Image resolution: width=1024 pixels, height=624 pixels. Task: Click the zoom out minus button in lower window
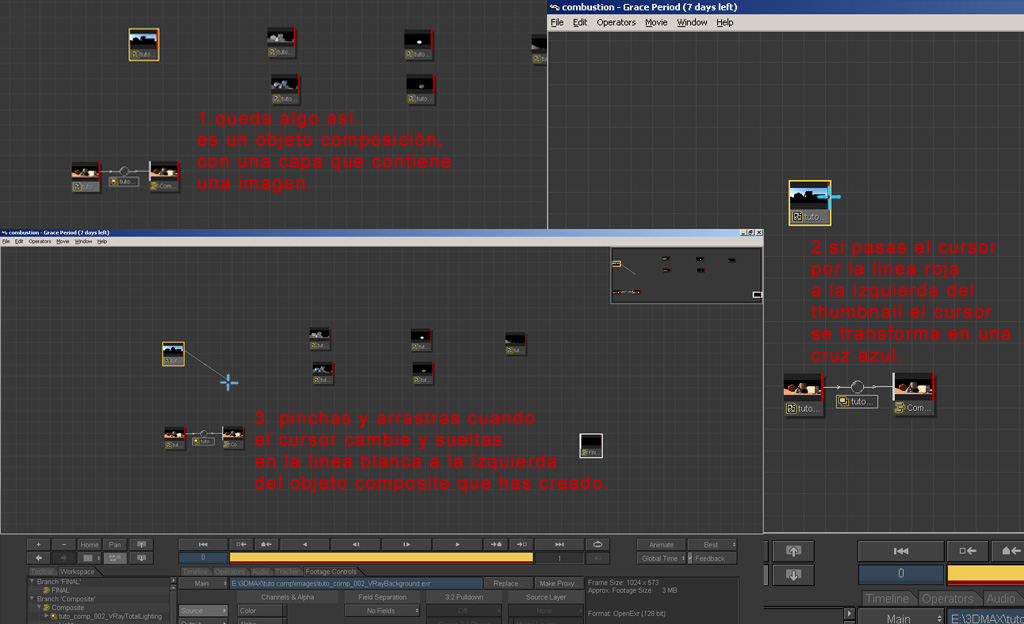point(64,544)
